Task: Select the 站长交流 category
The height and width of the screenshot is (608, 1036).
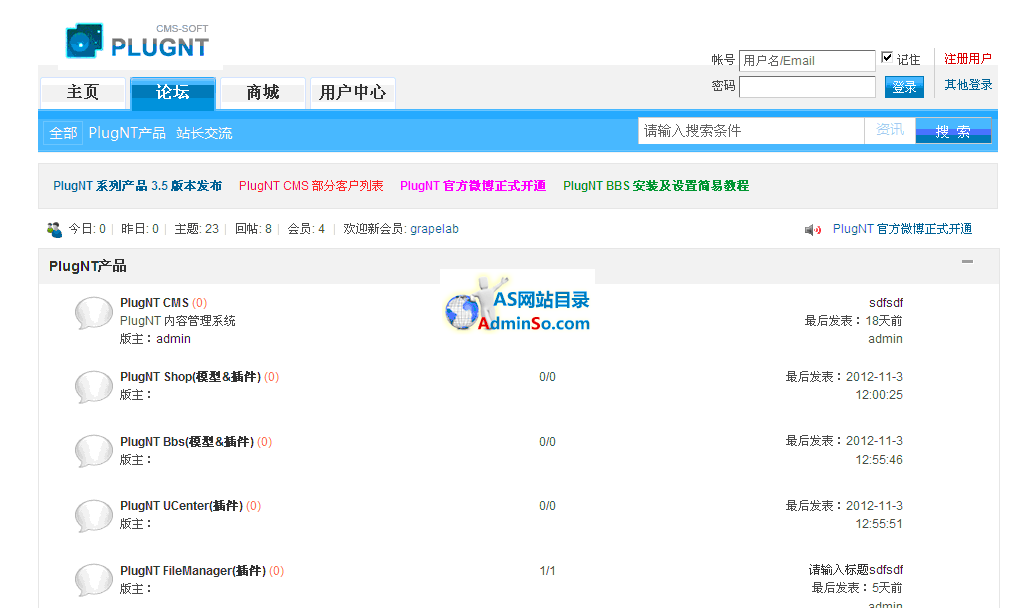Action: coord(204,133)
